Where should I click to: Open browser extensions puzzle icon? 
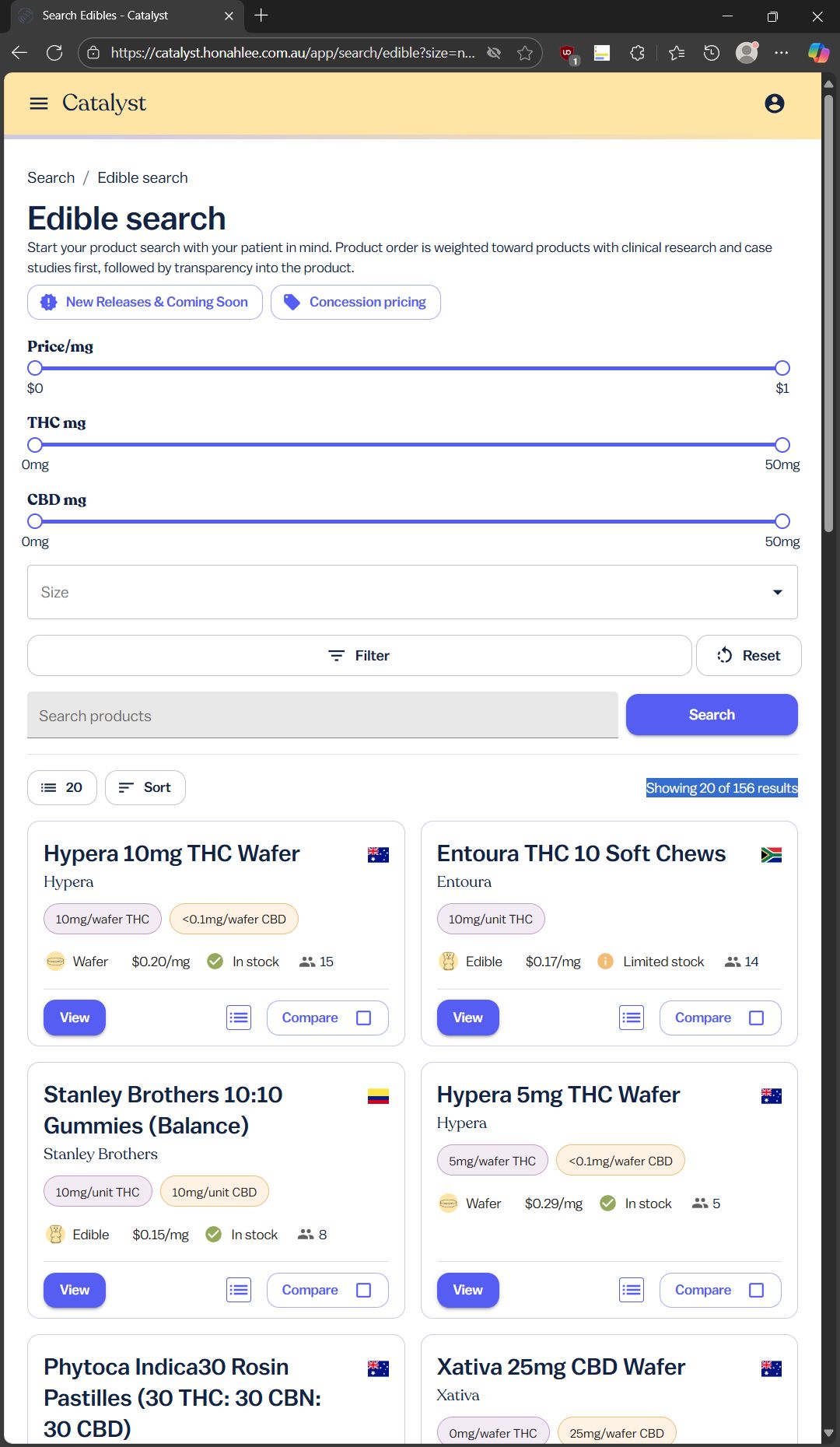point(637,53)
